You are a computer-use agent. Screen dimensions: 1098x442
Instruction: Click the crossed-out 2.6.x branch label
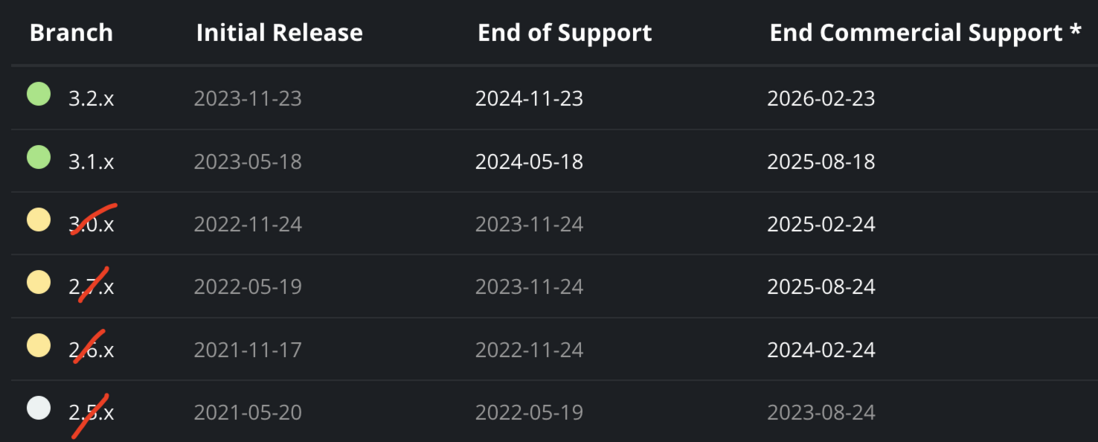tap(91, 350)
